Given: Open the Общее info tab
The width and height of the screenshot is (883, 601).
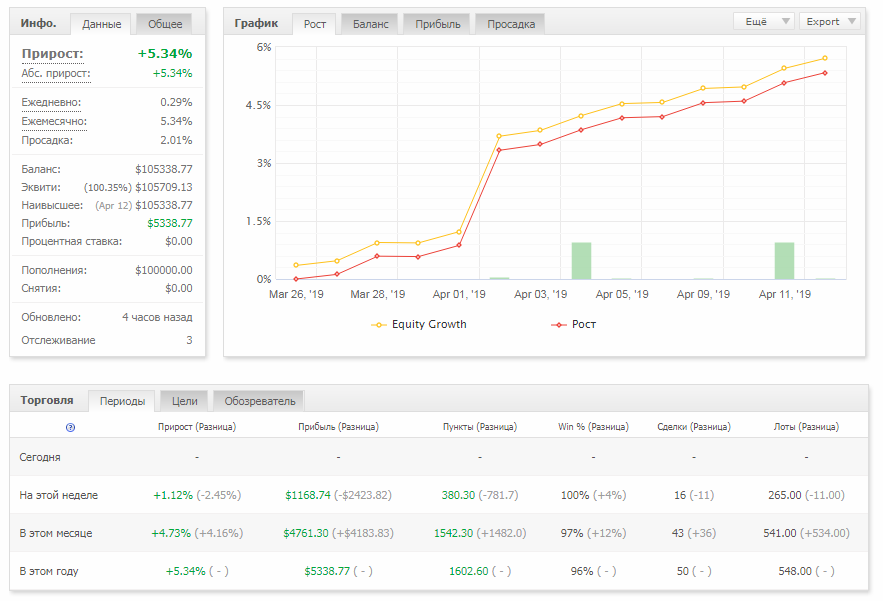Looking at the screenshot, I should (x=165, y=24).
